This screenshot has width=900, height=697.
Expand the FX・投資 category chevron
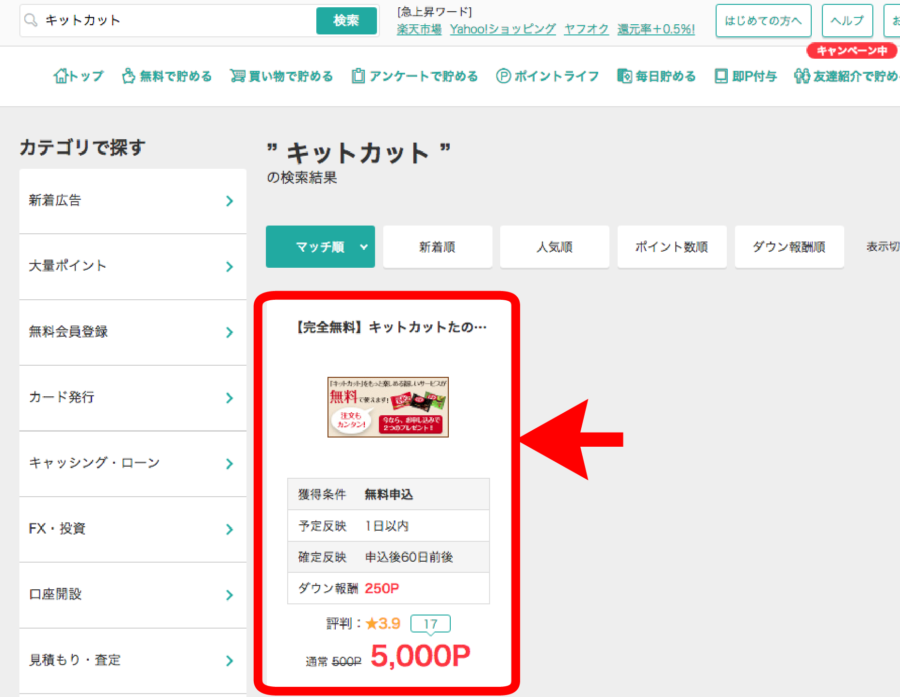pos(230,529)
